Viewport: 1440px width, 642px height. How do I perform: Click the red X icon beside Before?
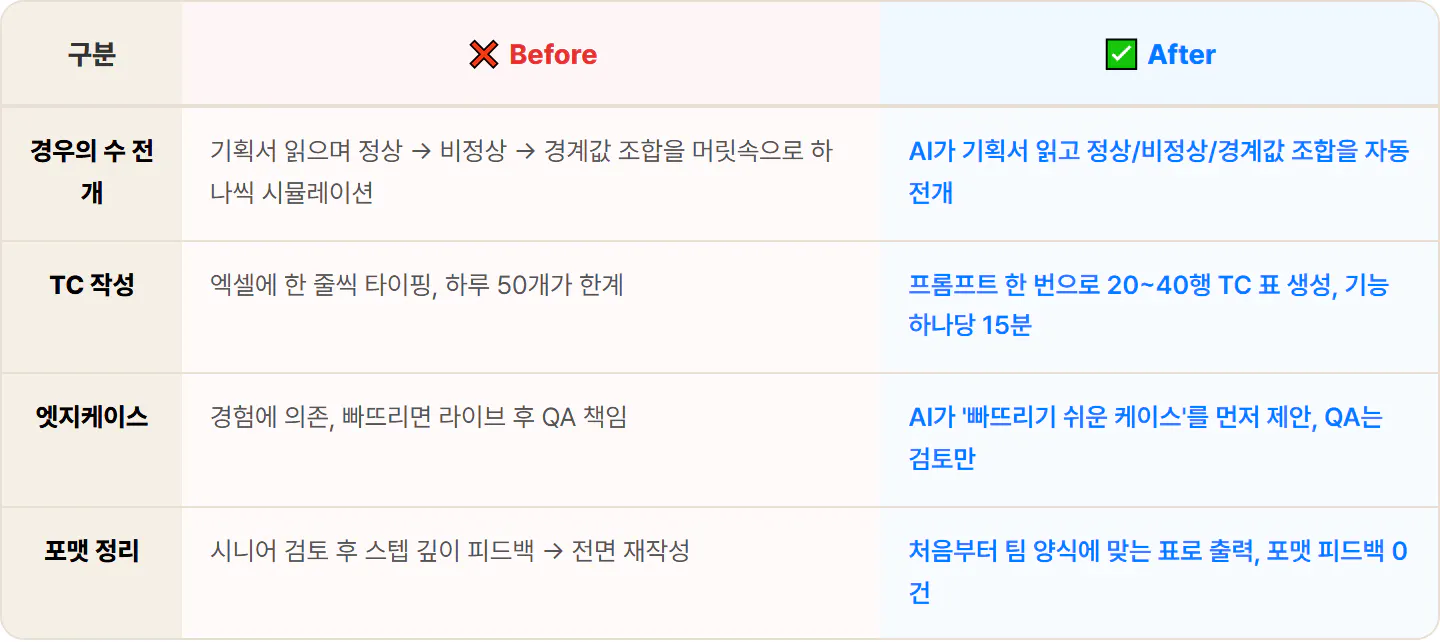(x=484, y=55)
